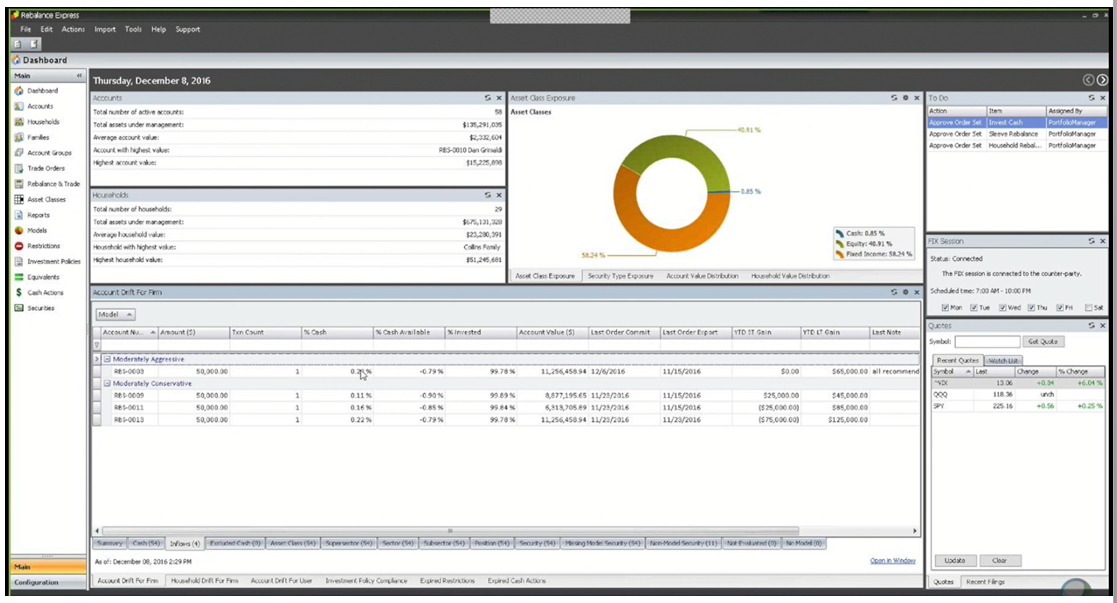Open the Actions menu
1117x603 pixels.
[x=73, y=29]
